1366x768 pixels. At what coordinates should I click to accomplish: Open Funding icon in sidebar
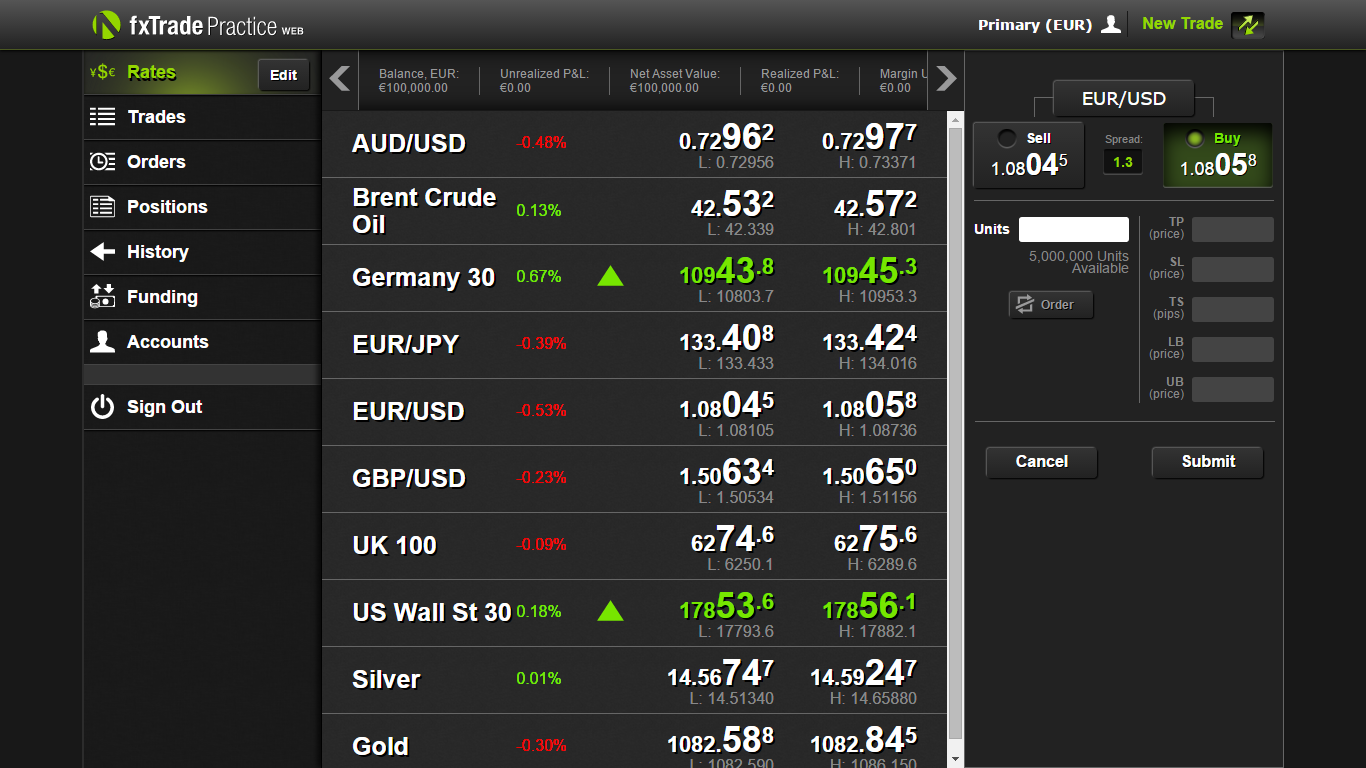[x=102, y=297]
